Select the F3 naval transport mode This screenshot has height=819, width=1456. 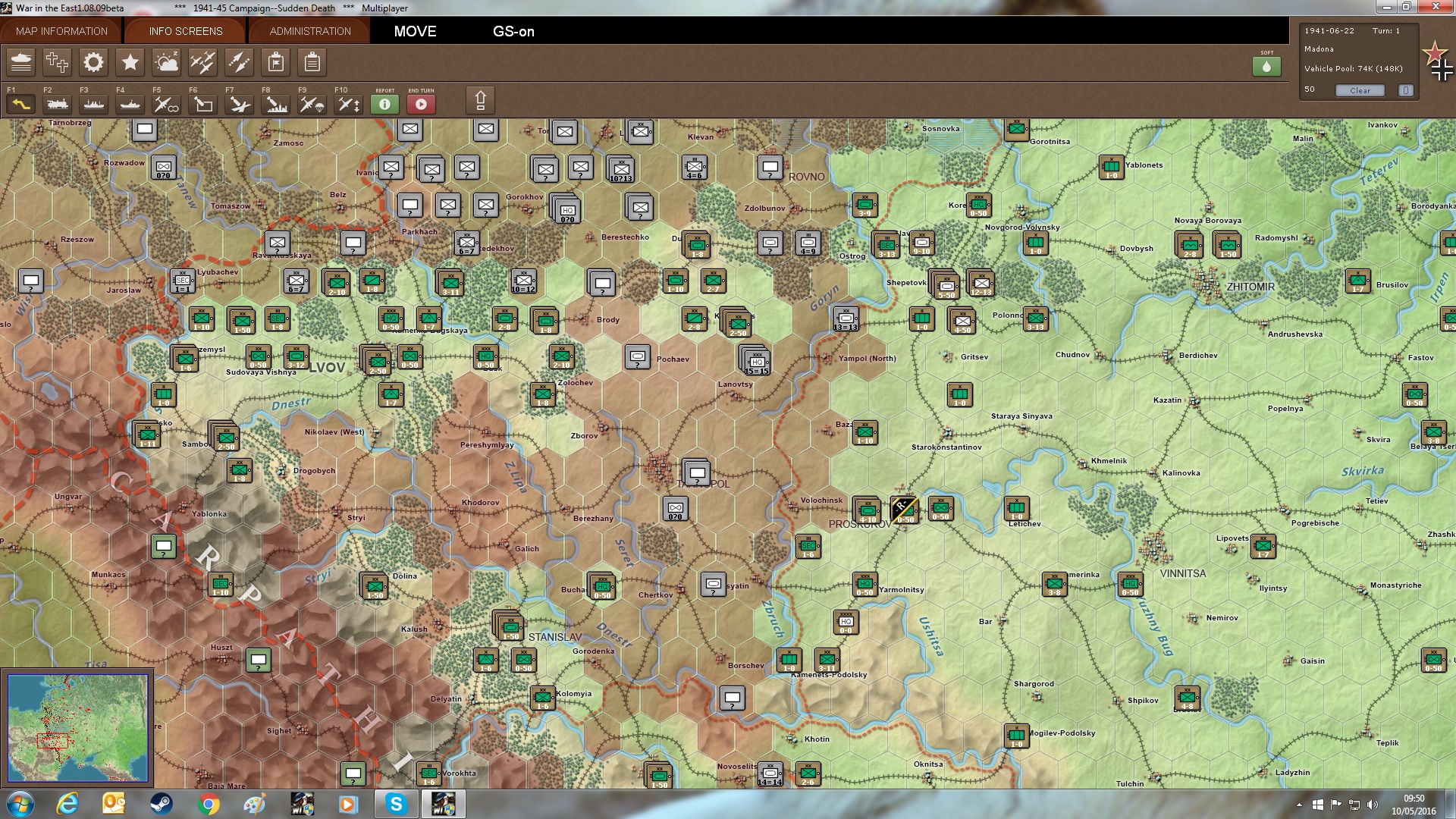(x=93, y=105)
